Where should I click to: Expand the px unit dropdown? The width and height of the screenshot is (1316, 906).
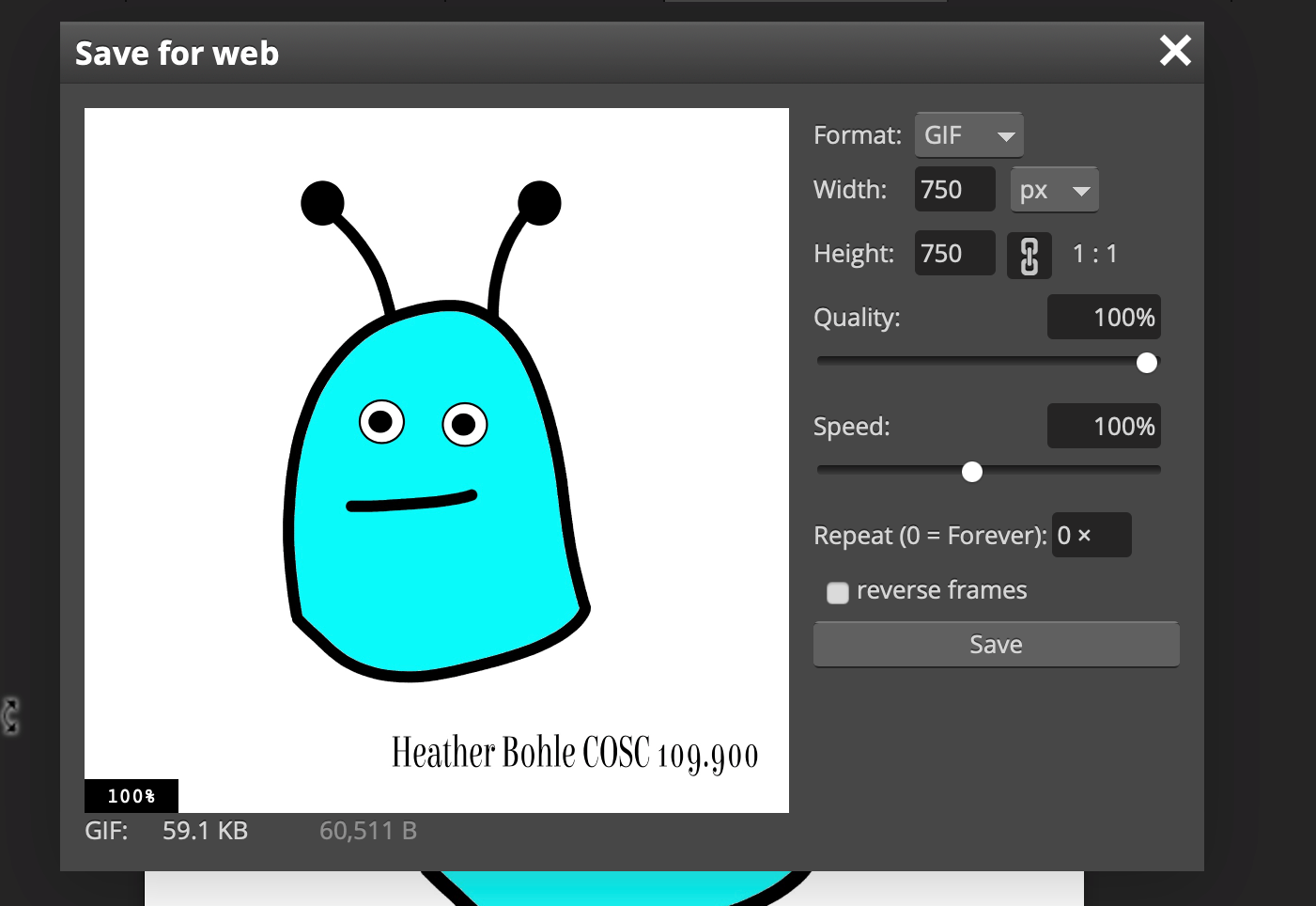click(1054, 191)
